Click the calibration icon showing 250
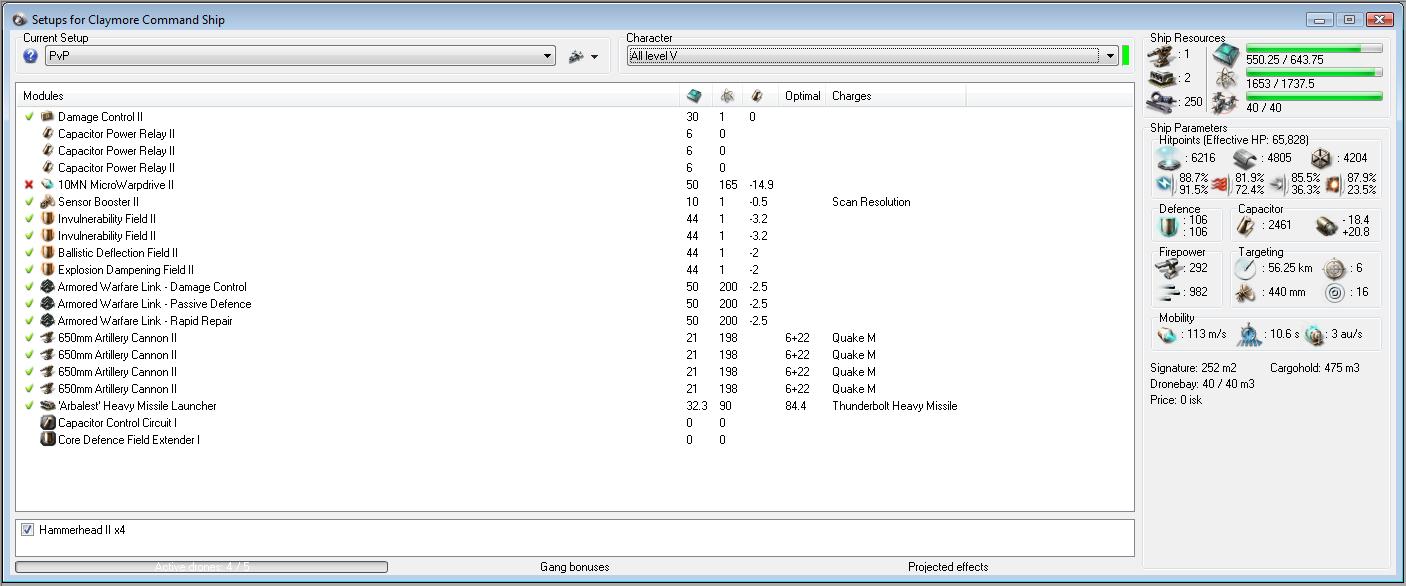Image resolution: width=1406 pixels, height=586 pixels. pyautogui.click(x=1161, y=102)
